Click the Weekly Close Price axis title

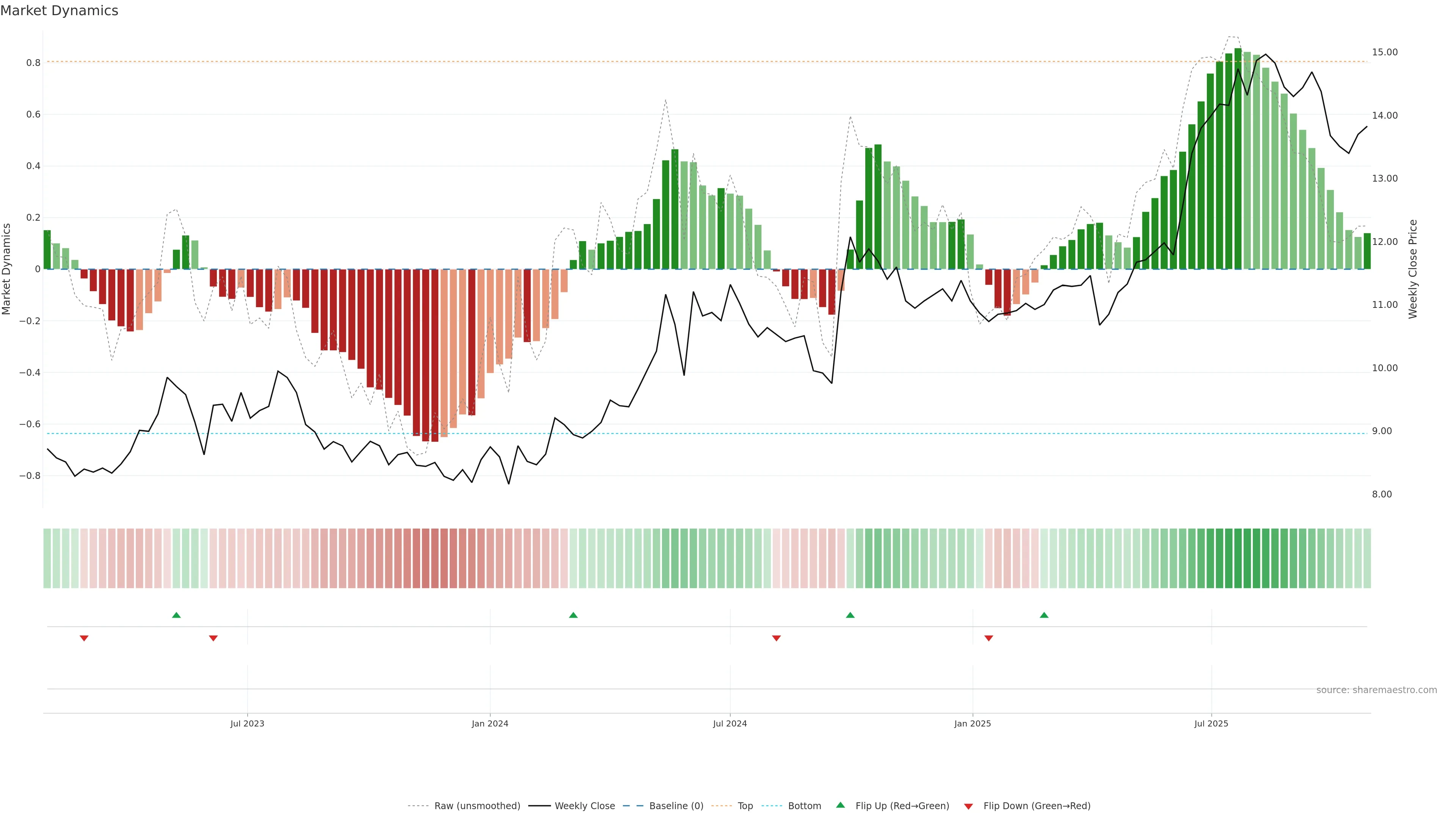tap(1412, 269)
